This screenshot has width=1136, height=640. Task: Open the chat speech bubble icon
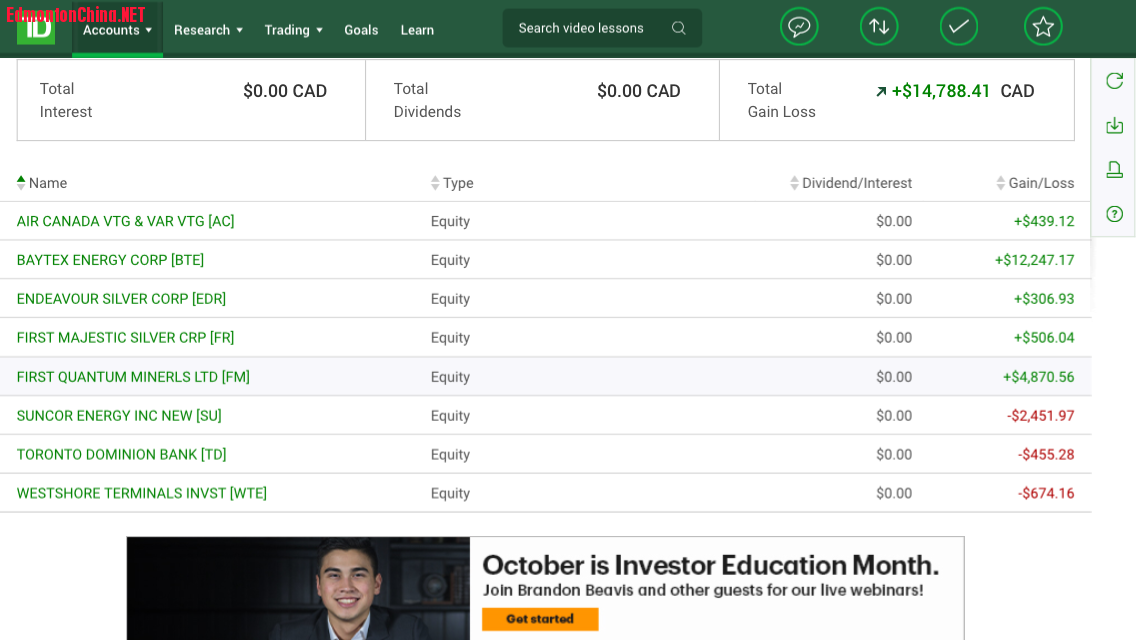(799, 28)
